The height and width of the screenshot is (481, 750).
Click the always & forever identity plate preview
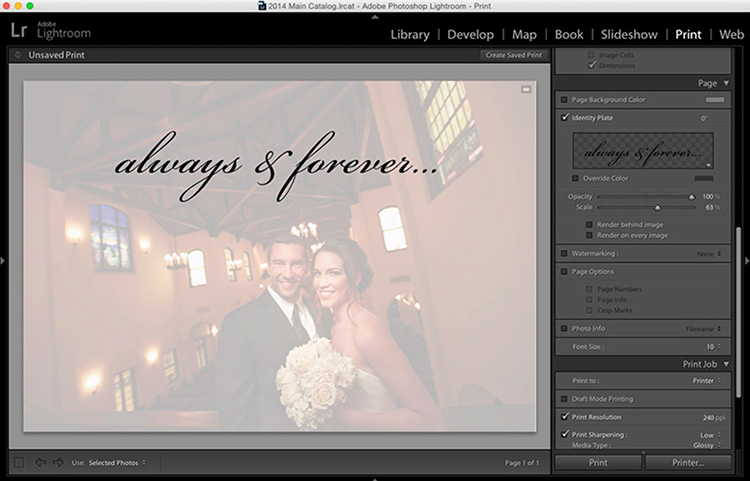(x=643, y=151)
